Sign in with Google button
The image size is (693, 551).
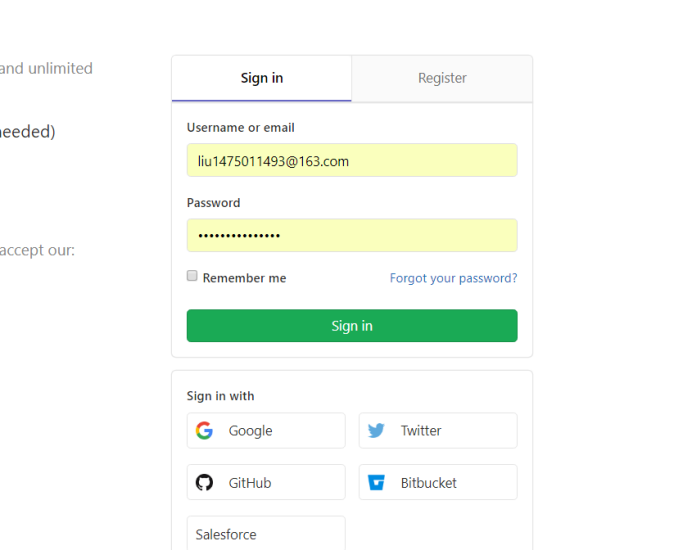click(266, 431)
